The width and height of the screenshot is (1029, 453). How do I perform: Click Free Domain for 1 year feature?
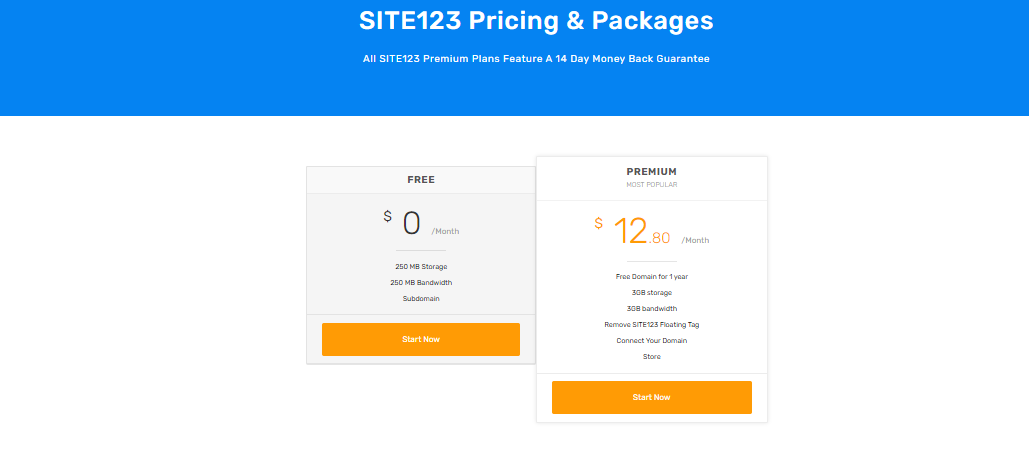(651, 276)
